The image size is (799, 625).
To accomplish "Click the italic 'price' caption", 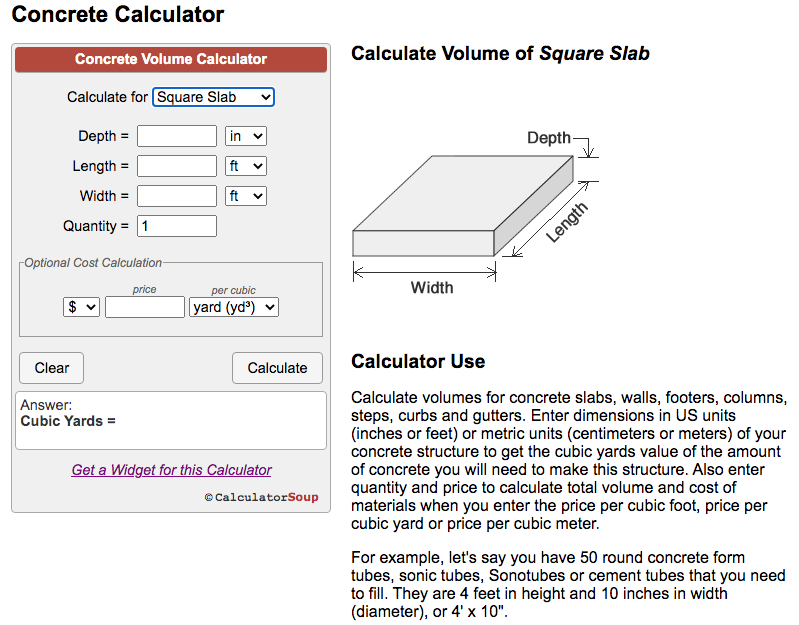I will [144, 289].
